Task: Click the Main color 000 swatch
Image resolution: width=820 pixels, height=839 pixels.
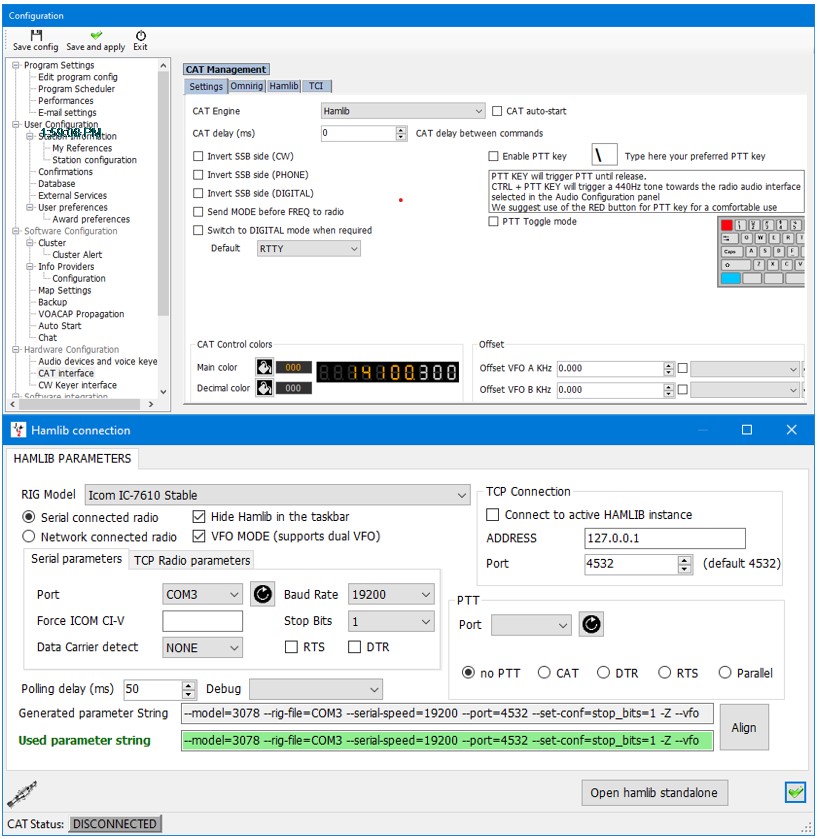Action: pyautogui.click(x=293, y=368)
